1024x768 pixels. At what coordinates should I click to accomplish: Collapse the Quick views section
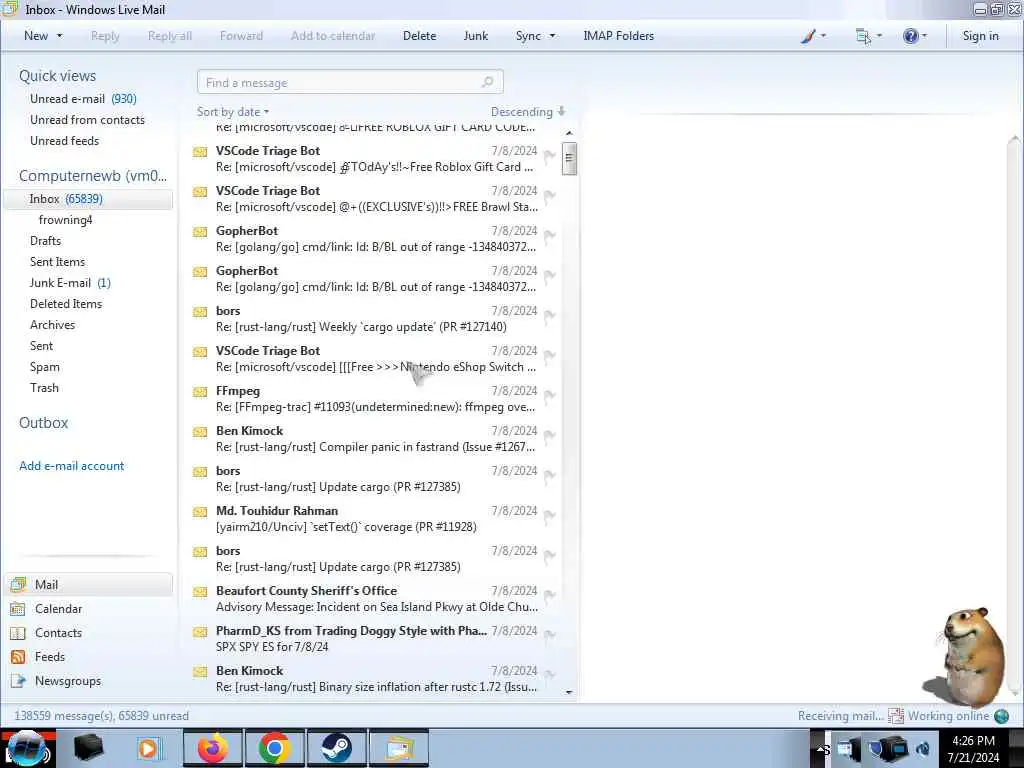coord(57,76)
